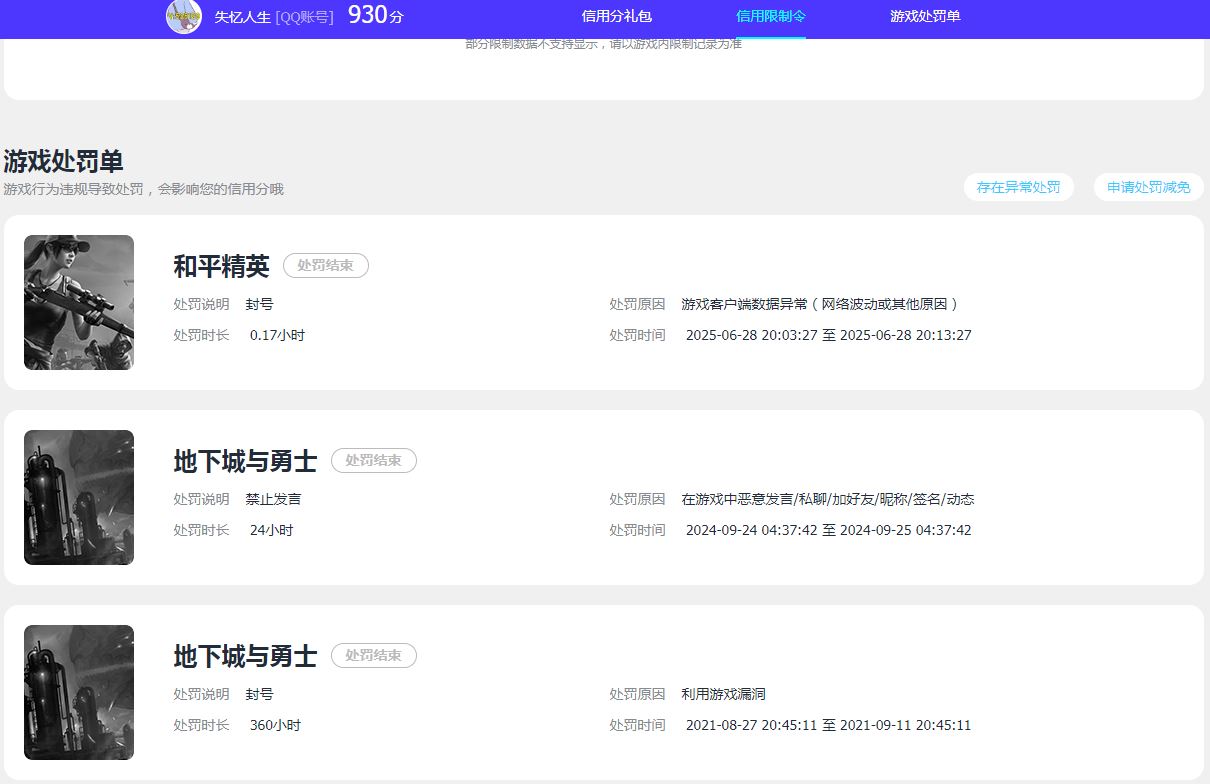Click the user avatar in the header
Viewport: 1210px width, 784px height.
184,17
